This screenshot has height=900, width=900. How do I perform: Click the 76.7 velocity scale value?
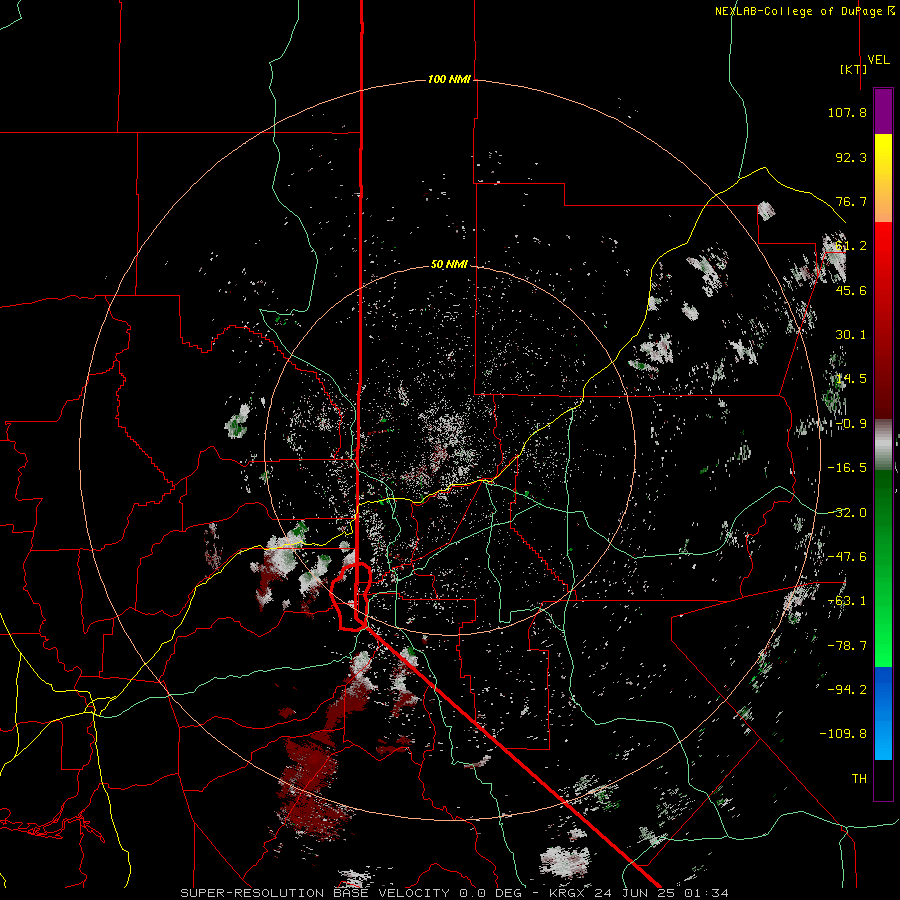[851, 201]
